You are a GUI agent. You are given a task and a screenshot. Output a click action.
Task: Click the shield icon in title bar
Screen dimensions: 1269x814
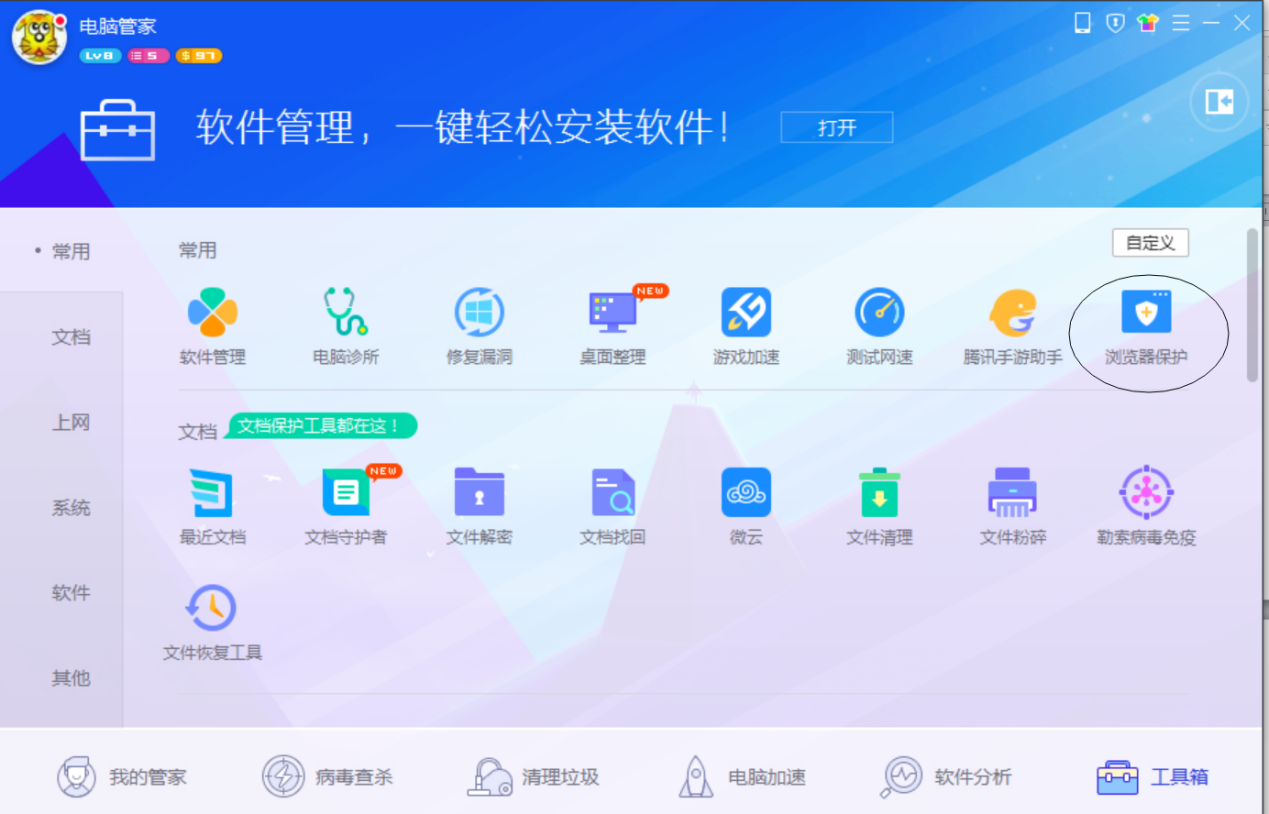pyautogui.click(x=1115, y=23)
